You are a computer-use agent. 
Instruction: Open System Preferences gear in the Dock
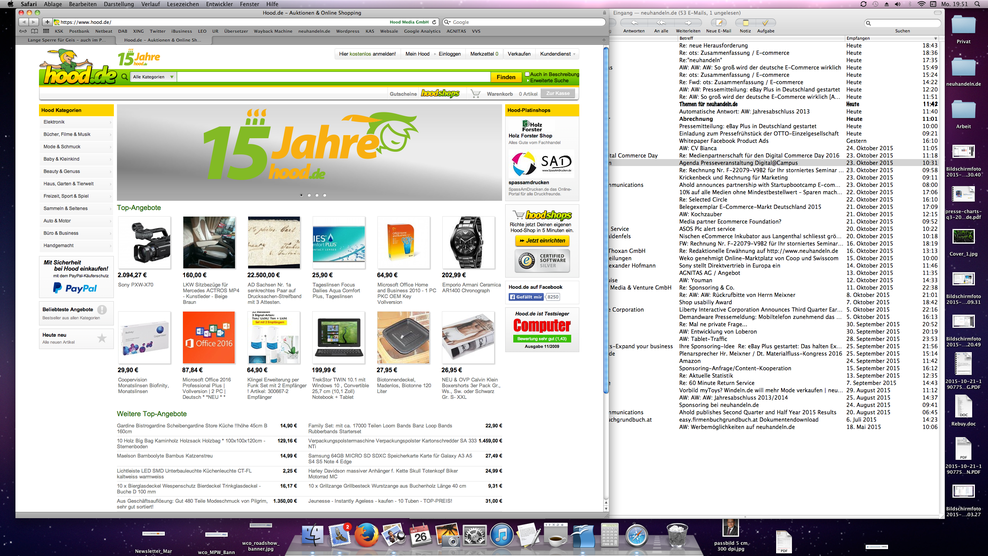pos(474,535)
